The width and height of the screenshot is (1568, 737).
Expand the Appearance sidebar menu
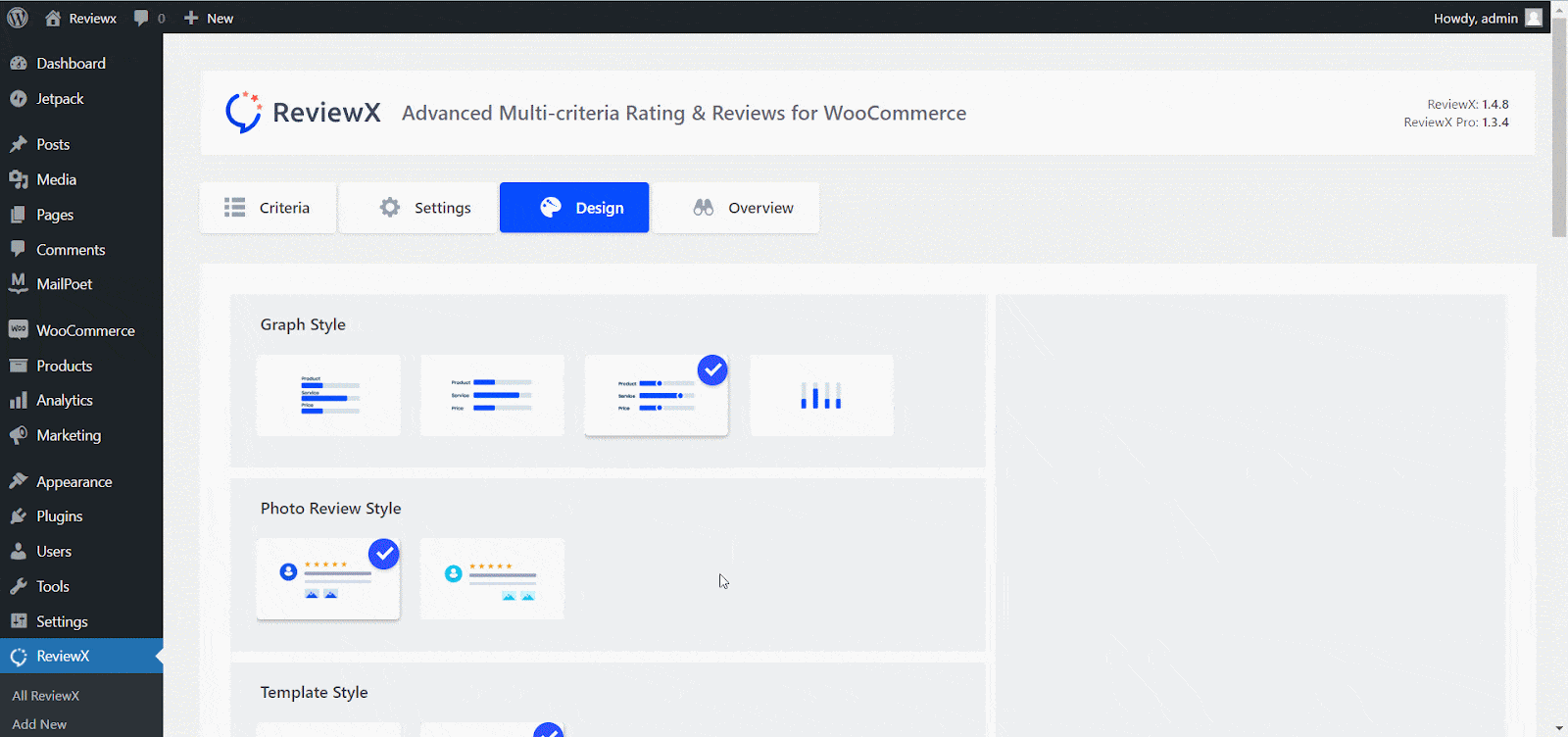click(x=73, y=481)
